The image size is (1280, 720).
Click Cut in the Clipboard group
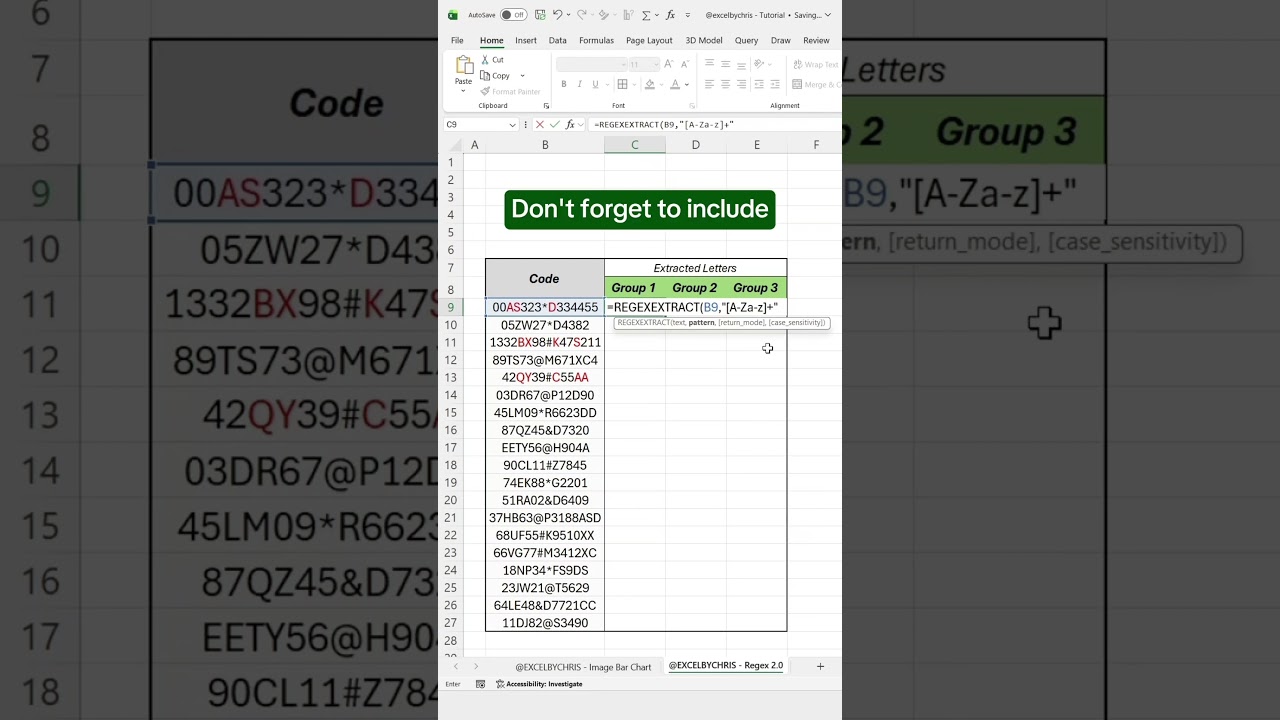(x=492, y=60)
